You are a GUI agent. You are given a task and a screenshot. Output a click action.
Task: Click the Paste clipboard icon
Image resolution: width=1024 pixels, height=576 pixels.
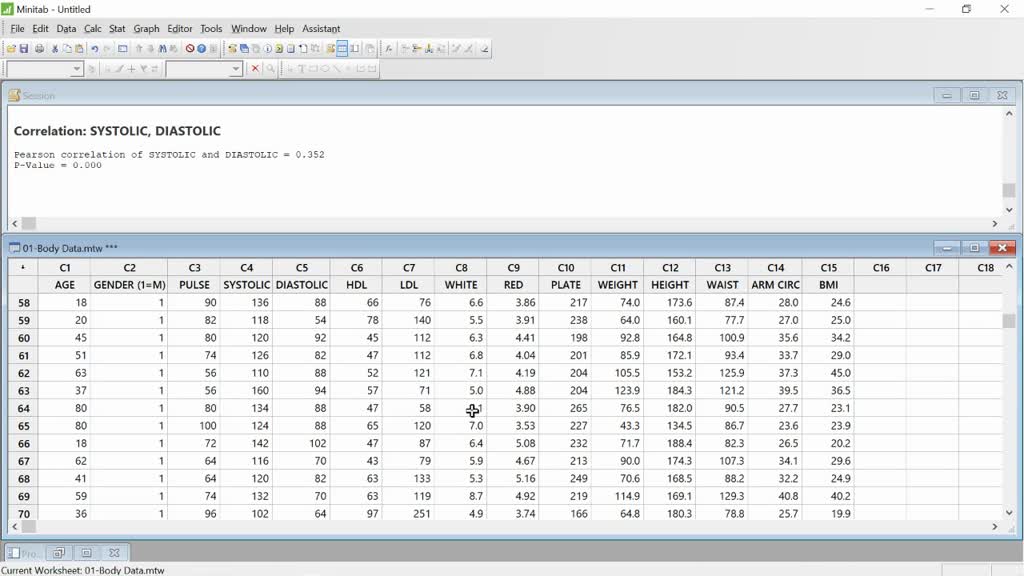pyautogui.click(x=79, y=49)
